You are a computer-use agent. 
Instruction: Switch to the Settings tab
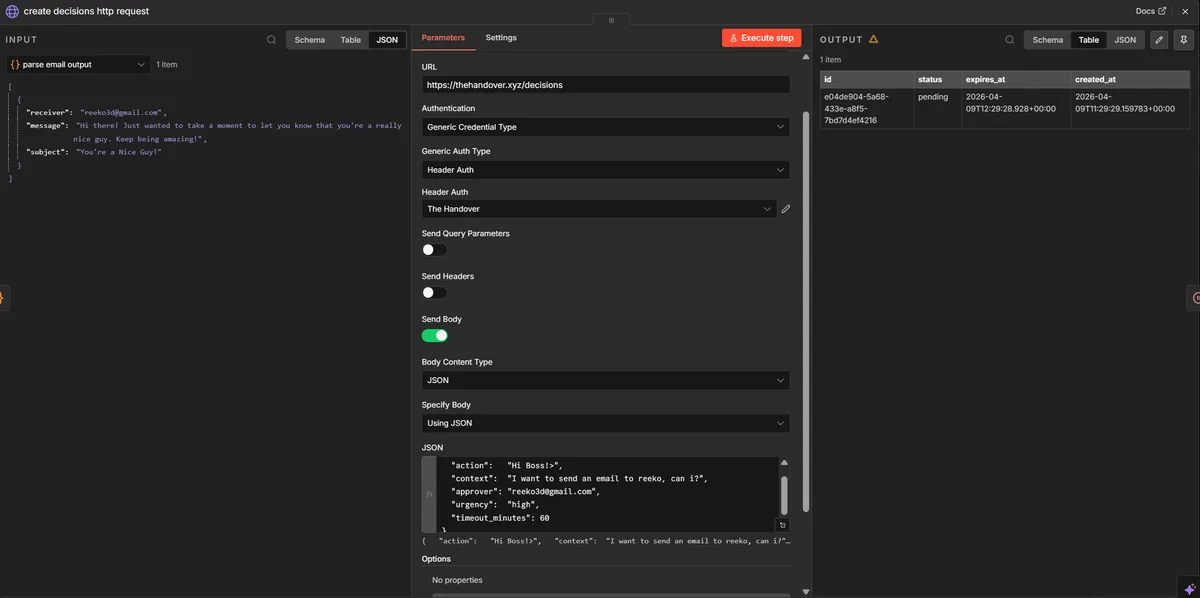coord(501,37)
